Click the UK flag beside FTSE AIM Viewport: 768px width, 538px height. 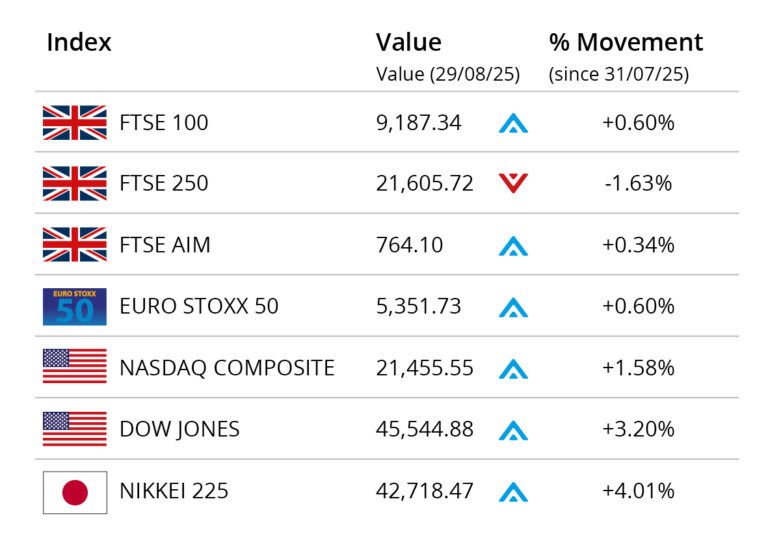(x=74, y=245)
